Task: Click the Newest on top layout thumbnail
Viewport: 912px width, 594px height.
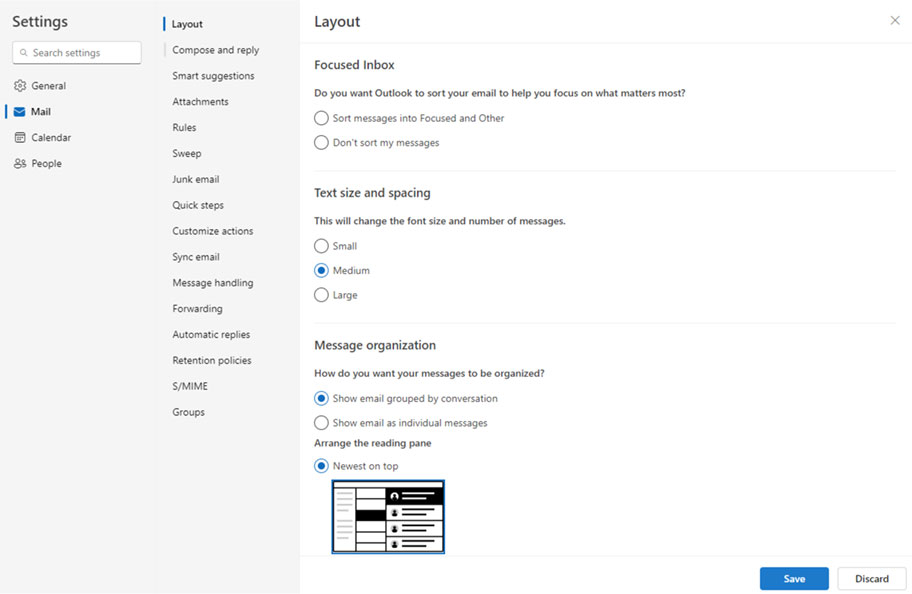Action: 388,517
